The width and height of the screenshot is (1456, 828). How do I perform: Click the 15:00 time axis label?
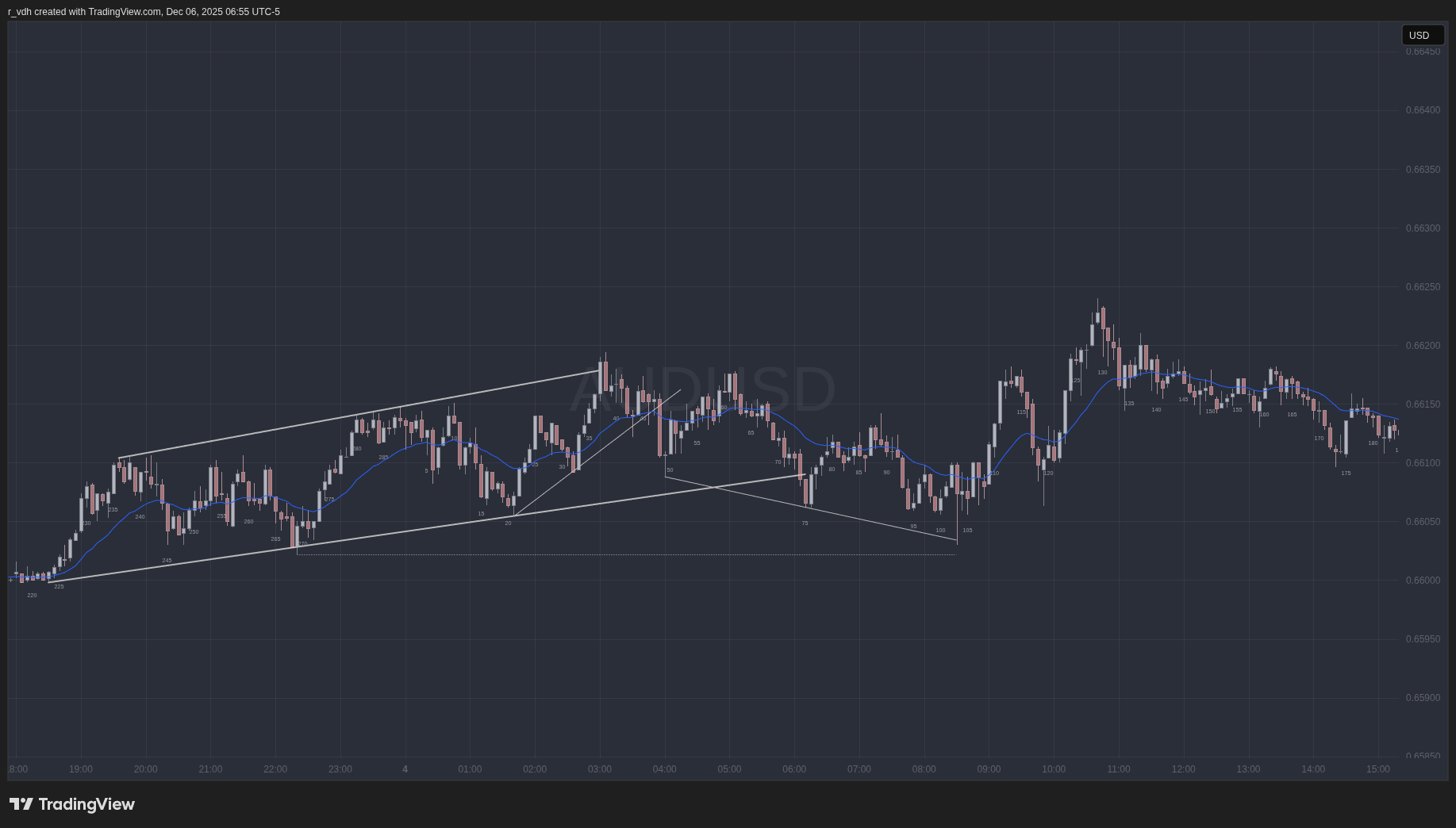(x=1378, y=769)
